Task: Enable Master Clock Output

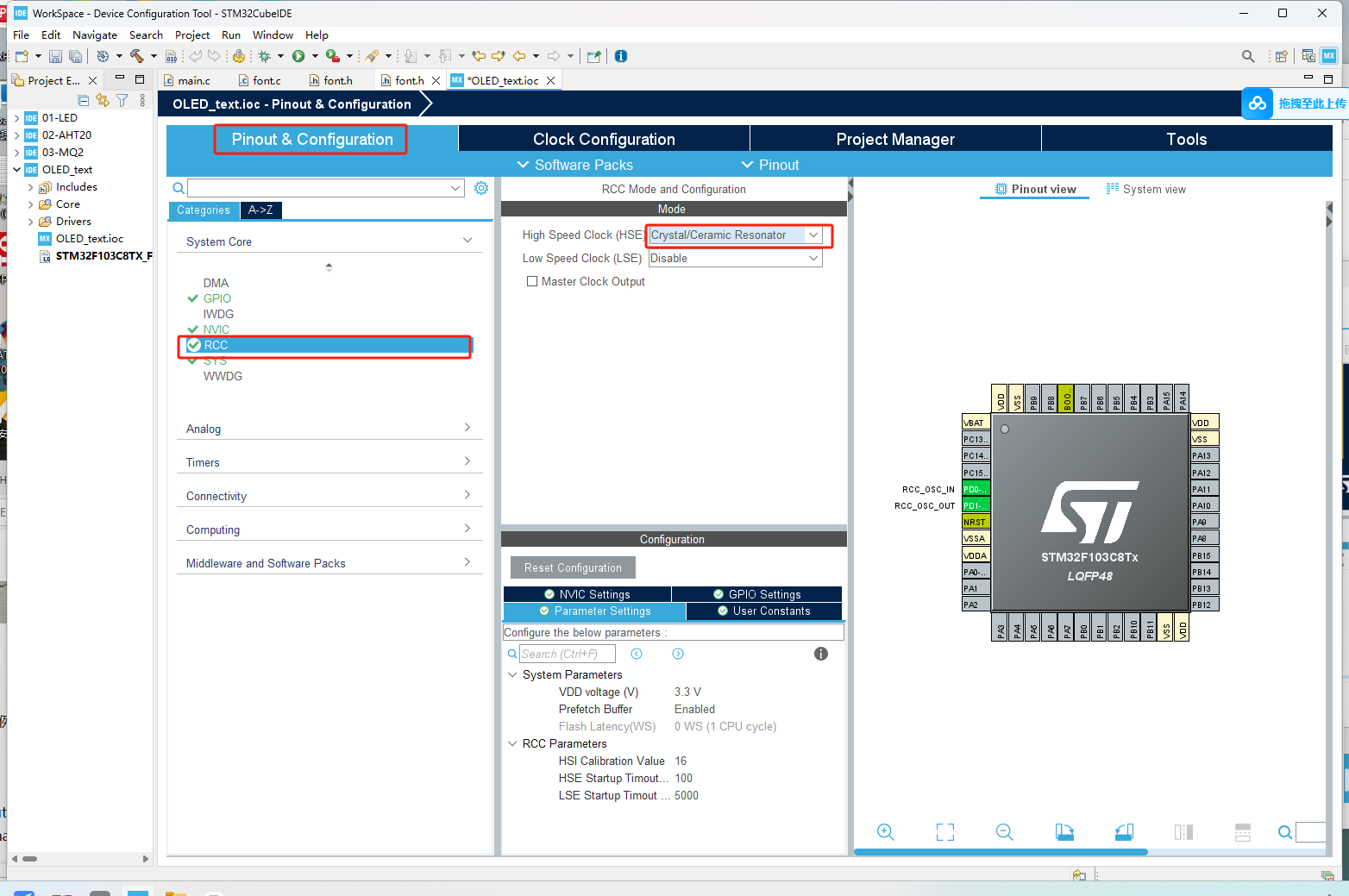Action: tap(532, 281)
